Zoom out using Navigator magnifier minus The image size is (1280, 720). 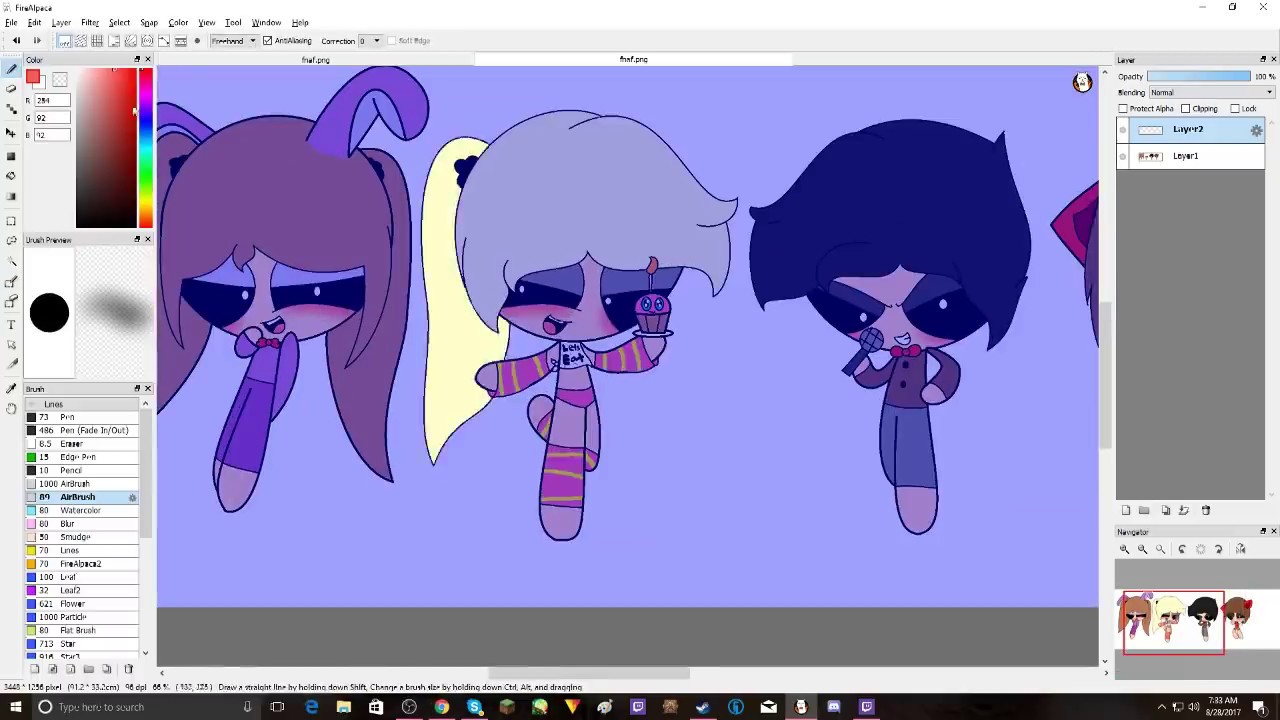(1142, 549)
